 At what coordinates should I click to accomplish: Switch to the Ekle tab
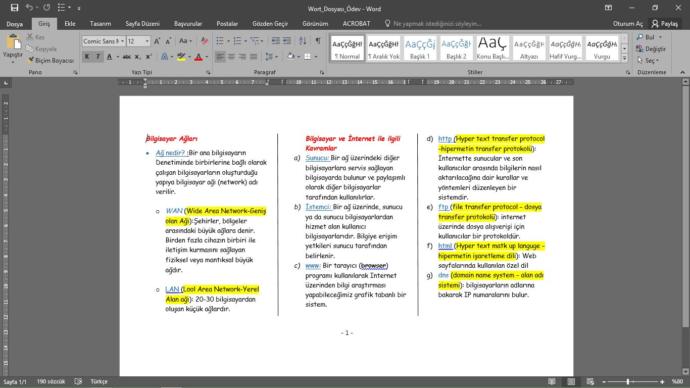(70, 24)
